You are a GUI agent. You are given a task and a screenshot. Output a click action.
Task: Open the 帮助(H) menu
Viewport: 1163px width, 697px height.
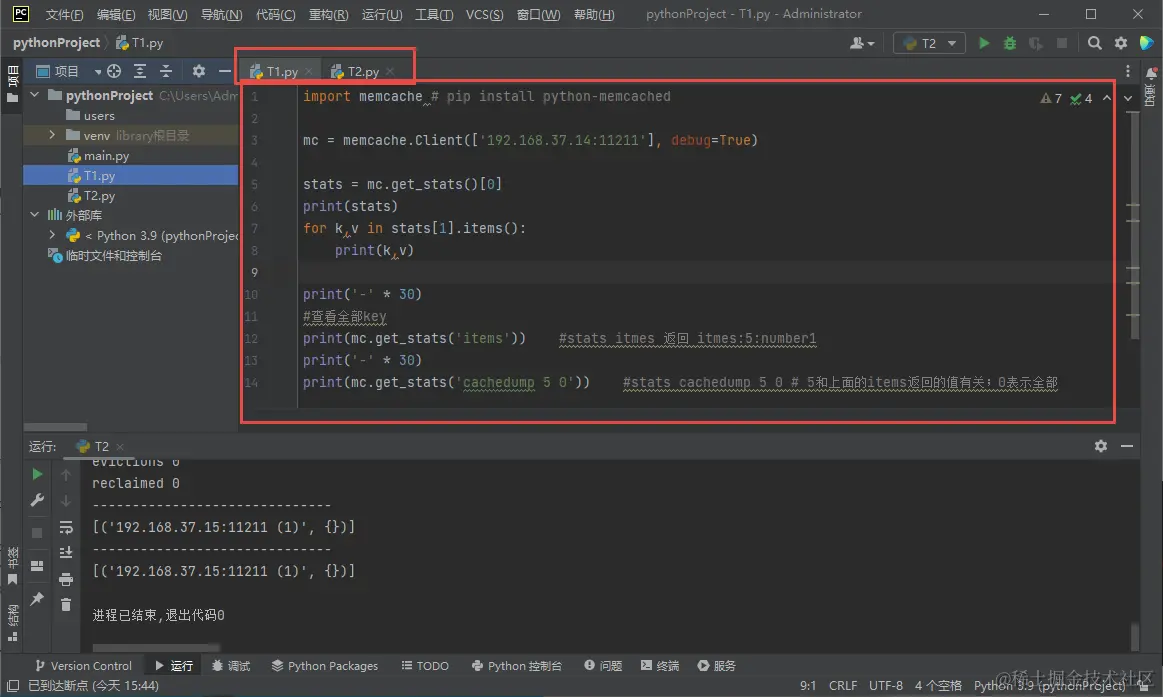[594, 14]
